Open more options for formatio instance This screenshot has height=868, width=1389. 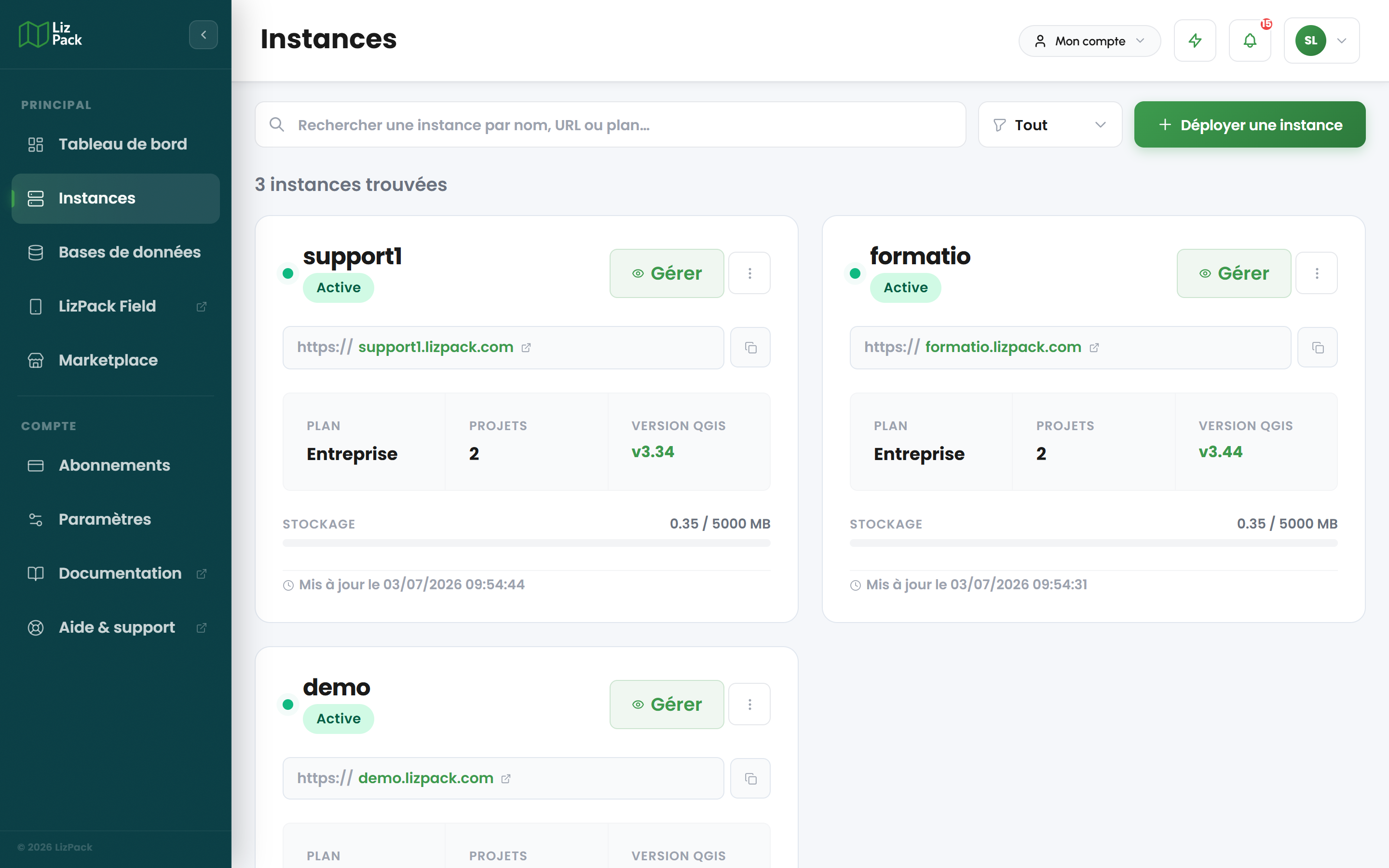[x=1317, y=273]
